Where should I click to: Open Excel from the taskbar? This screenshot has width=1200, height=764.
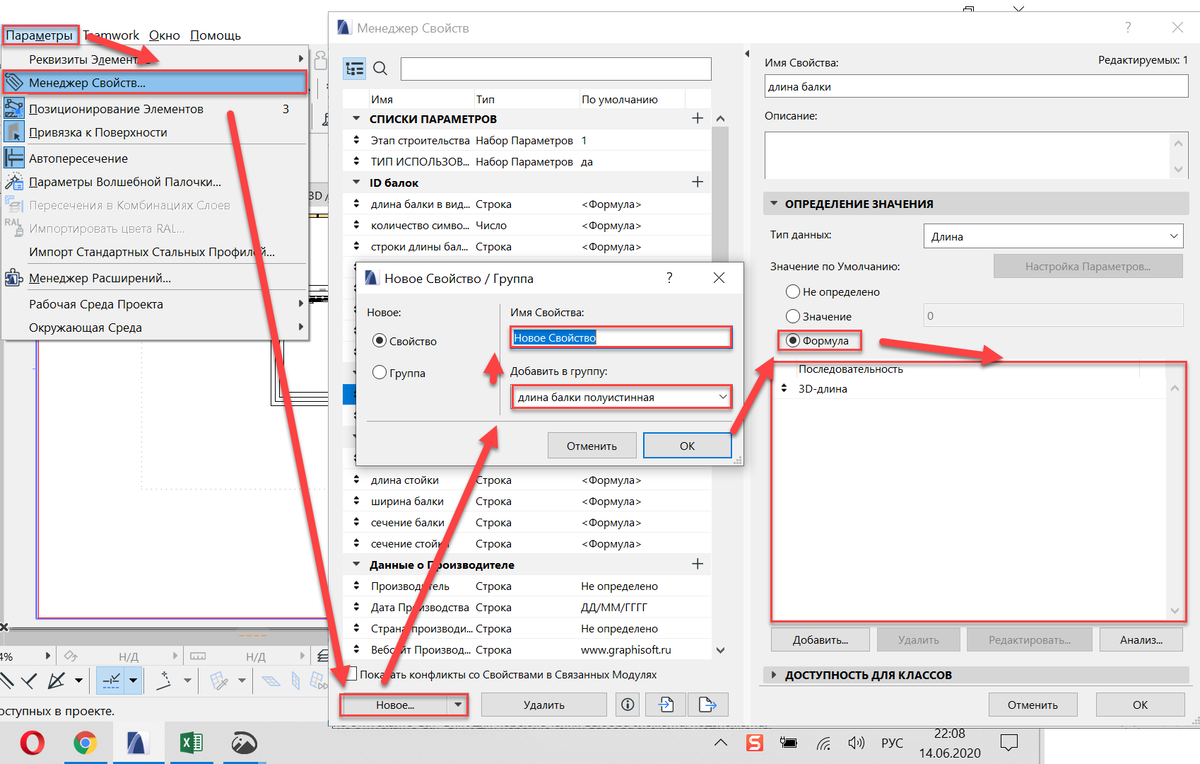pyautogui.click(x=190, y=743)
